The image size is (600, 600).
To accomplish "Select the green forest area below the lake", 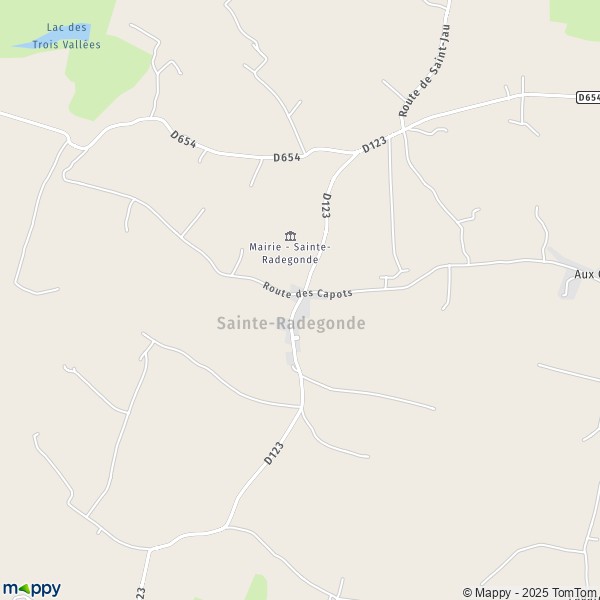I will pos(107,78).
